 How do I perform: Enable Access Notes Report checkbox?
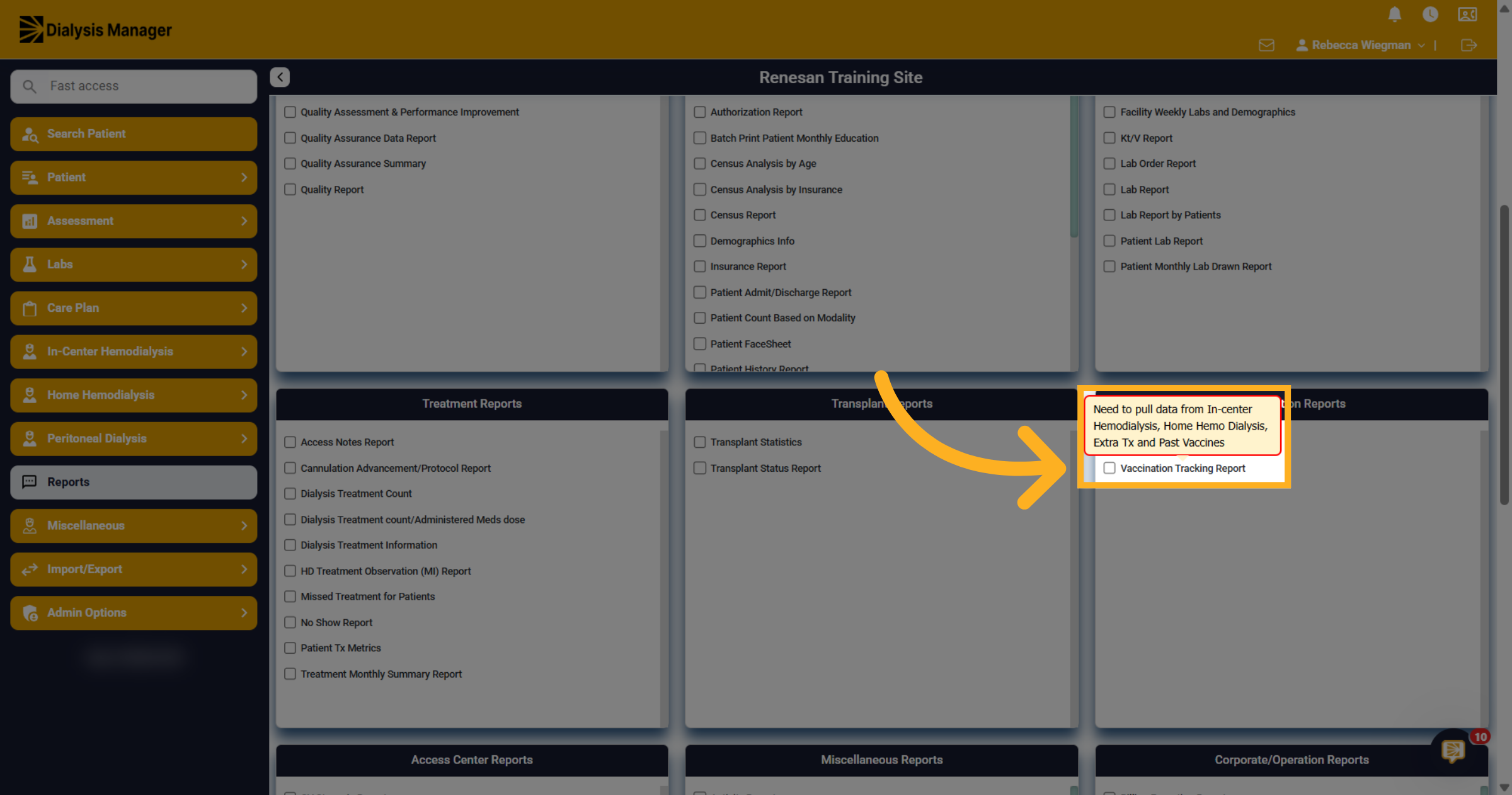[x=290, y=442]
